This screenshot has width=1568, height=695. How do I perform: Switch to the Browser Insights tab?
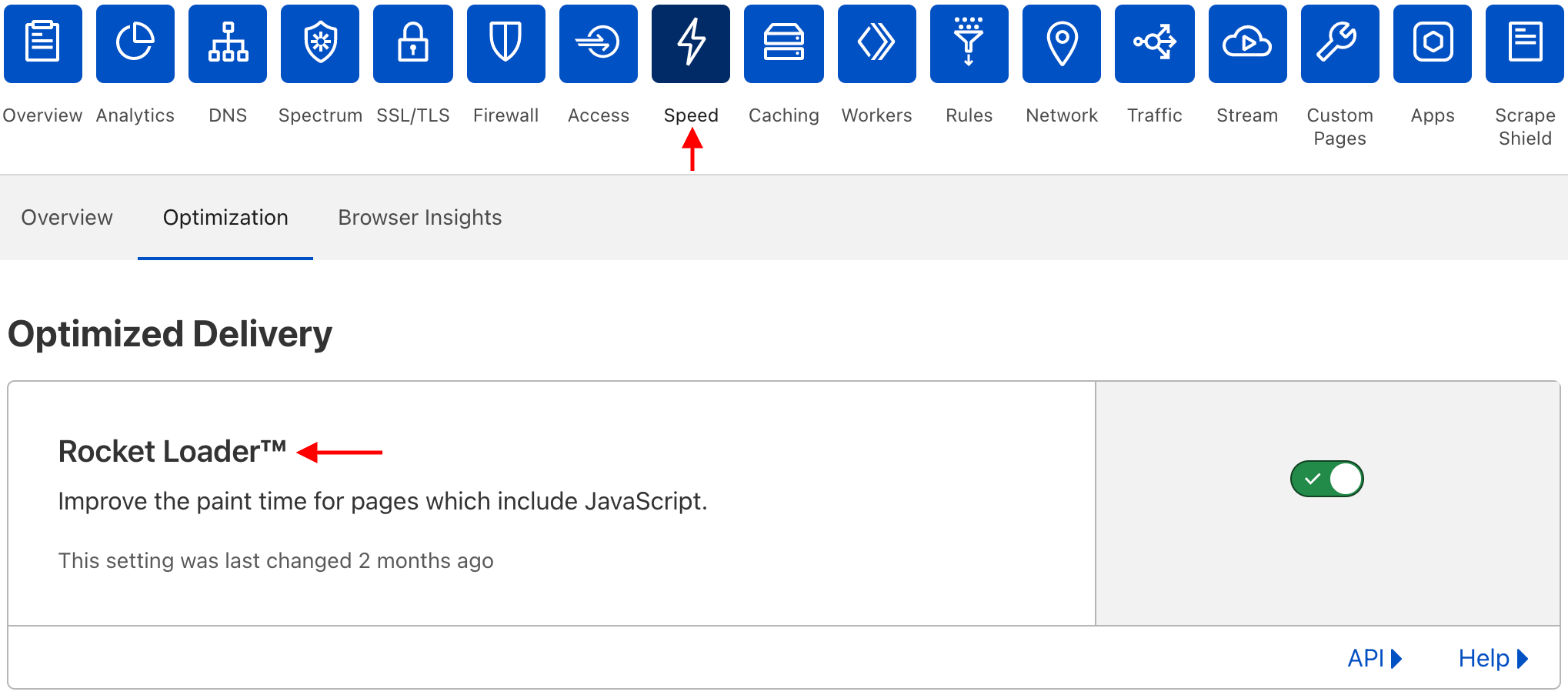click(419, 218)
